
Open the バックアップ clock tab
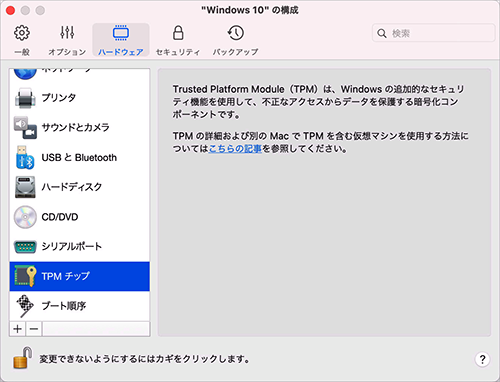[235, 40]
